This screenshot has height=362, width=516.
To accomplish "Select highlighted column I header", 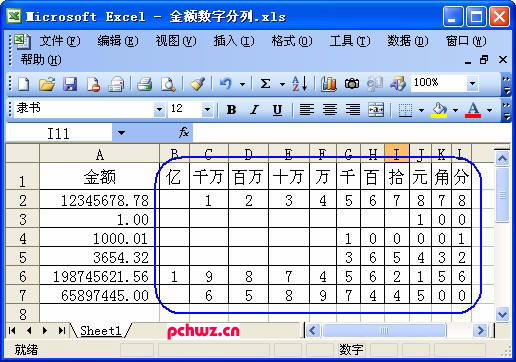I will coord(397,154).
